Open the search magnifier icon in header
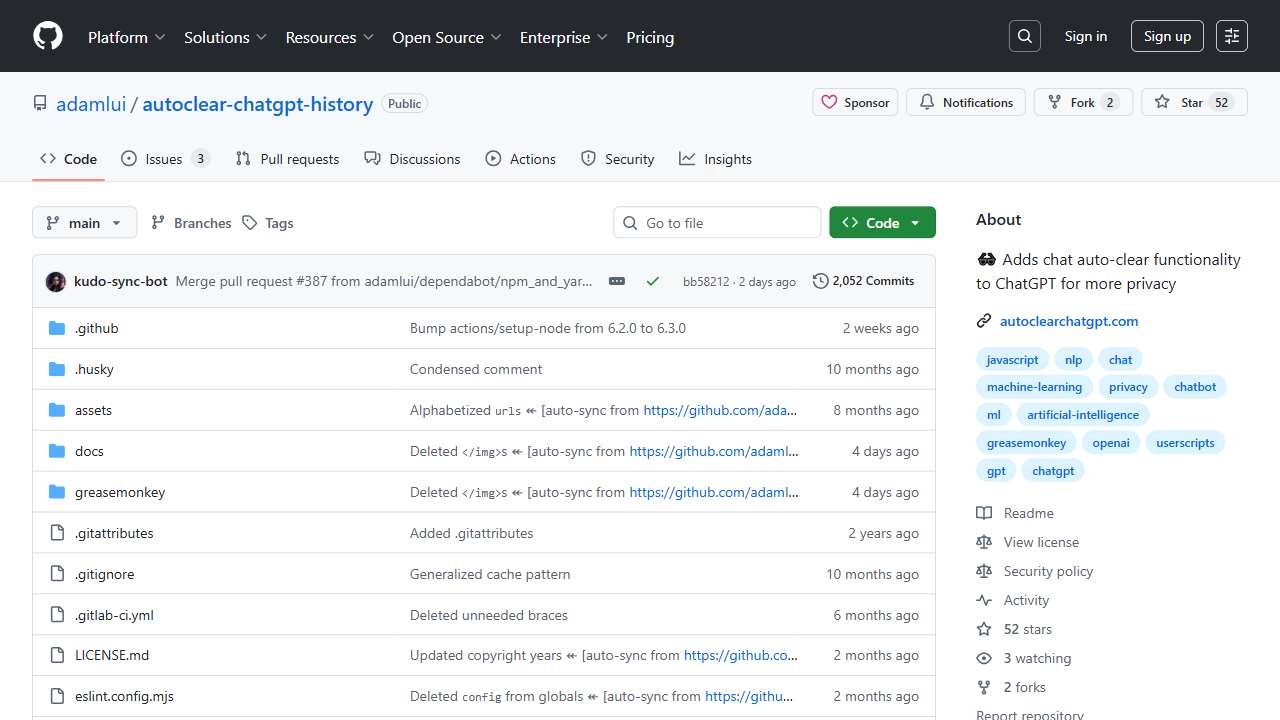The height and width of the screenshot is (720, 1280). pyautogui.click(x=1025, y=36)
